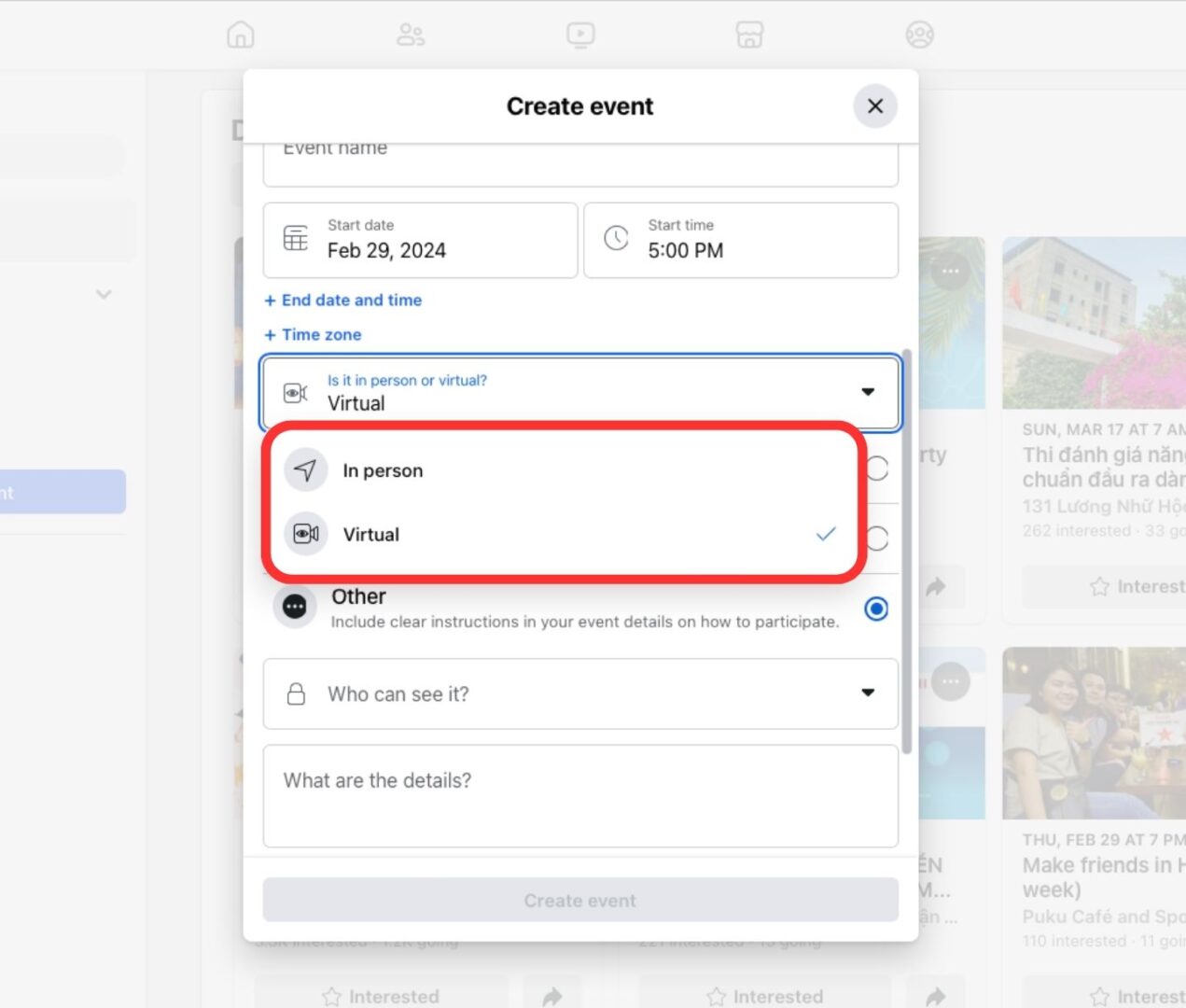Open the Groups icon in top navigation
Image resolution: width=1186 pixels, height=1008 pixels.
(x=920, y=35)
